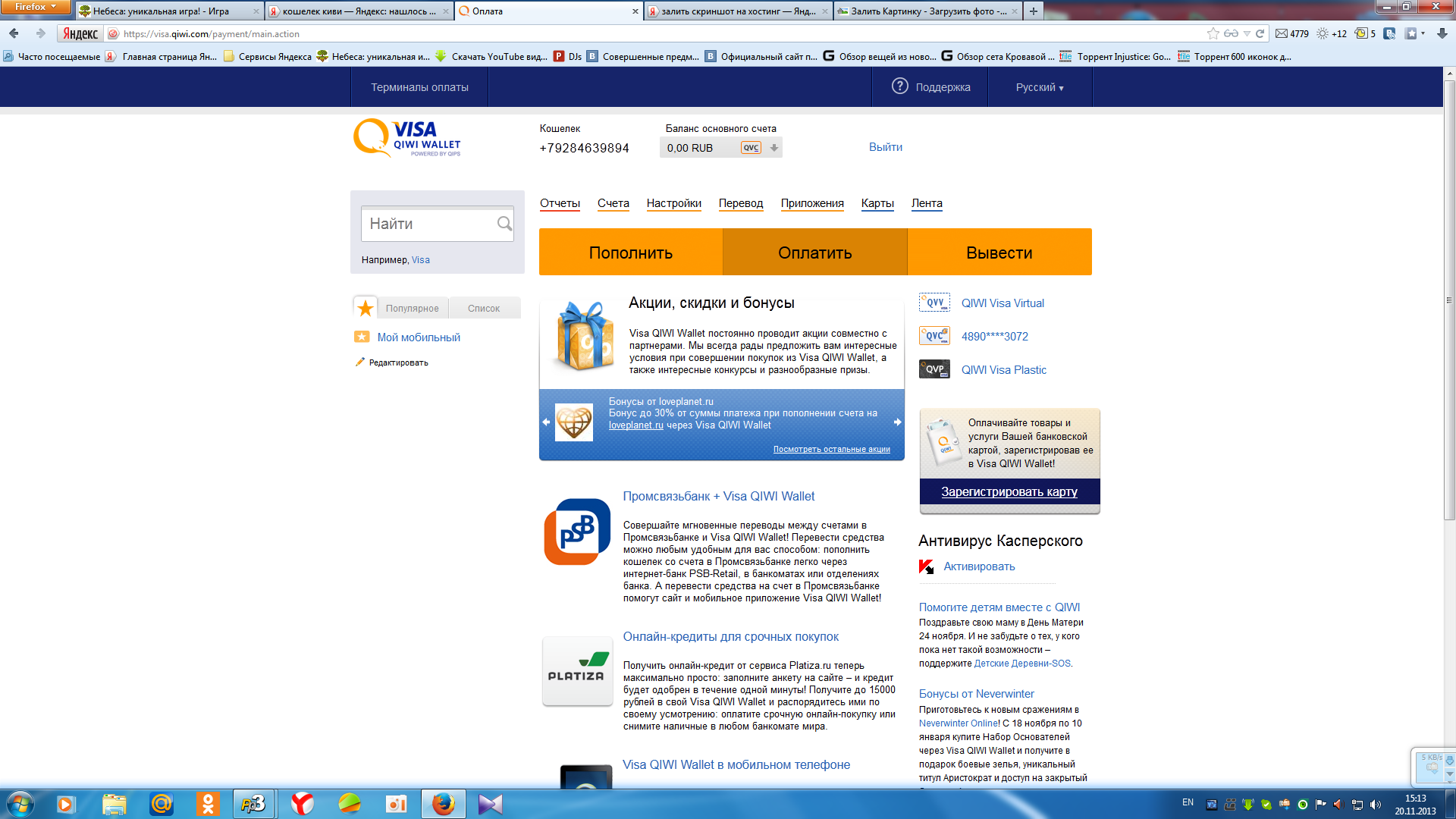The image size is (1456, 819).
Task: Click the QVV card icon for QIWI Visa Virtual
Action: pyautogui.click(x=934, y=303)
